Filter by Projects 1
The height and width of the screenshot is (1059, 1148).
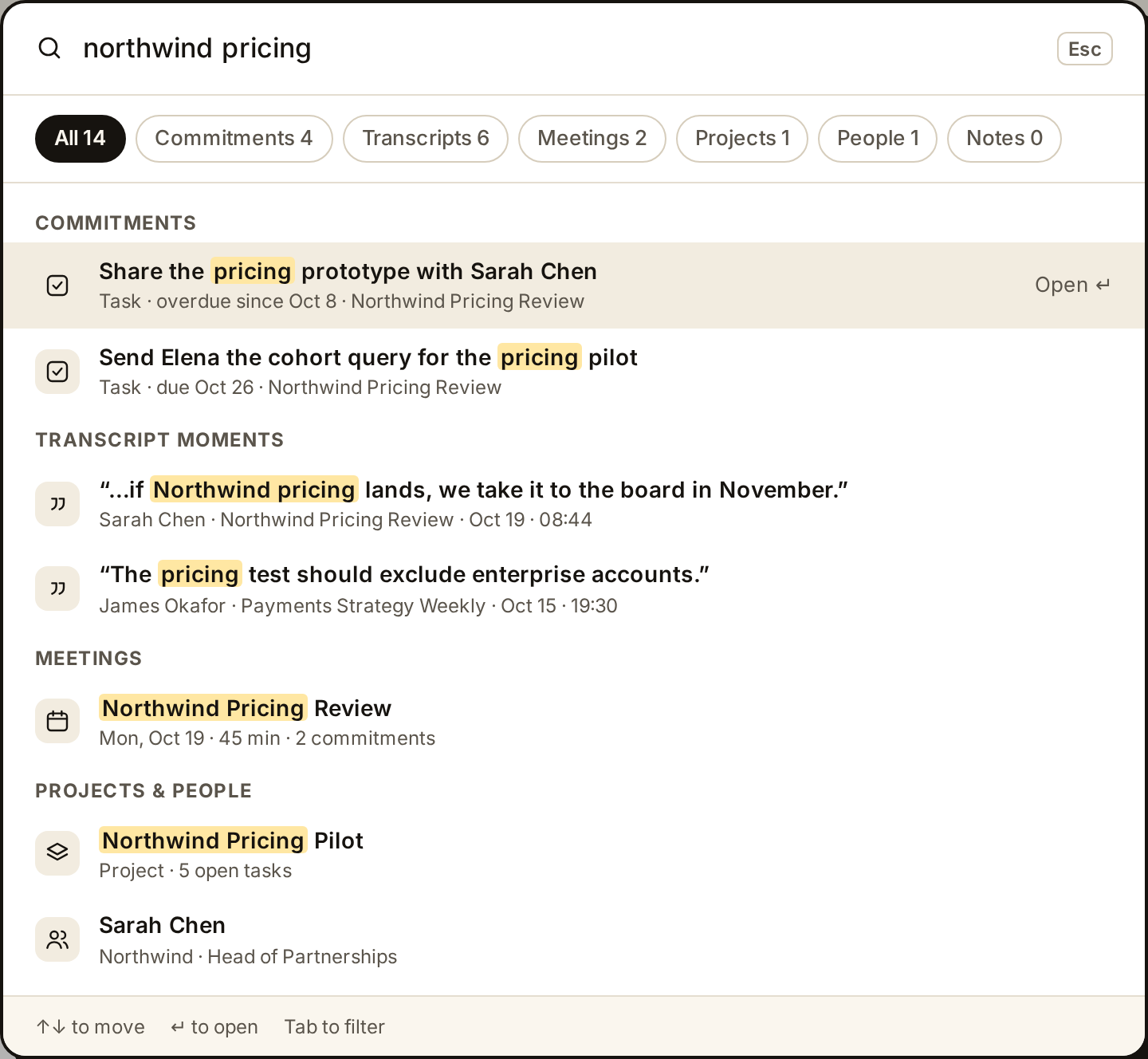[x=742, y=139]
